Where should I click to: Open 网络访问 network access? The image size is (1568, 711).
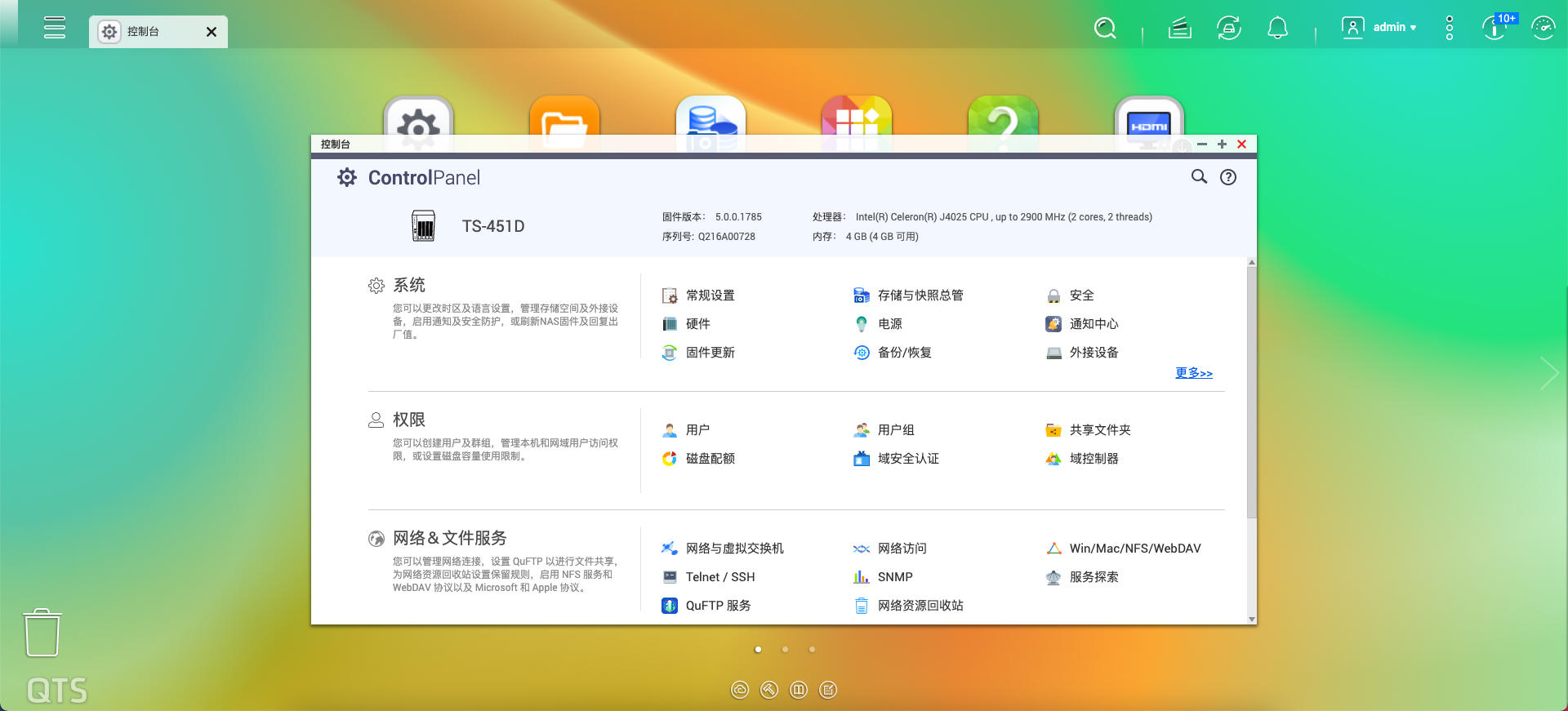pos(890,549)
